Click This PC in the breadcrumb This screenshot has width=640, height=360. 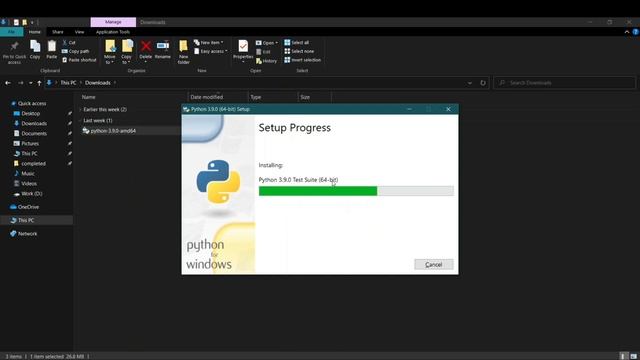[68, 83]
